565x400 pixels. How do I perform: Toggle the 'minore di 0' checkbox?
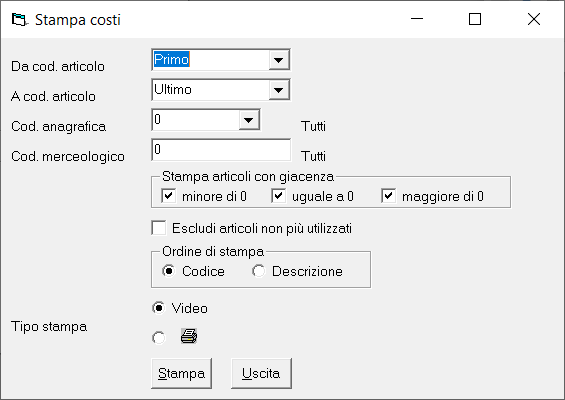tap(169, 196)
